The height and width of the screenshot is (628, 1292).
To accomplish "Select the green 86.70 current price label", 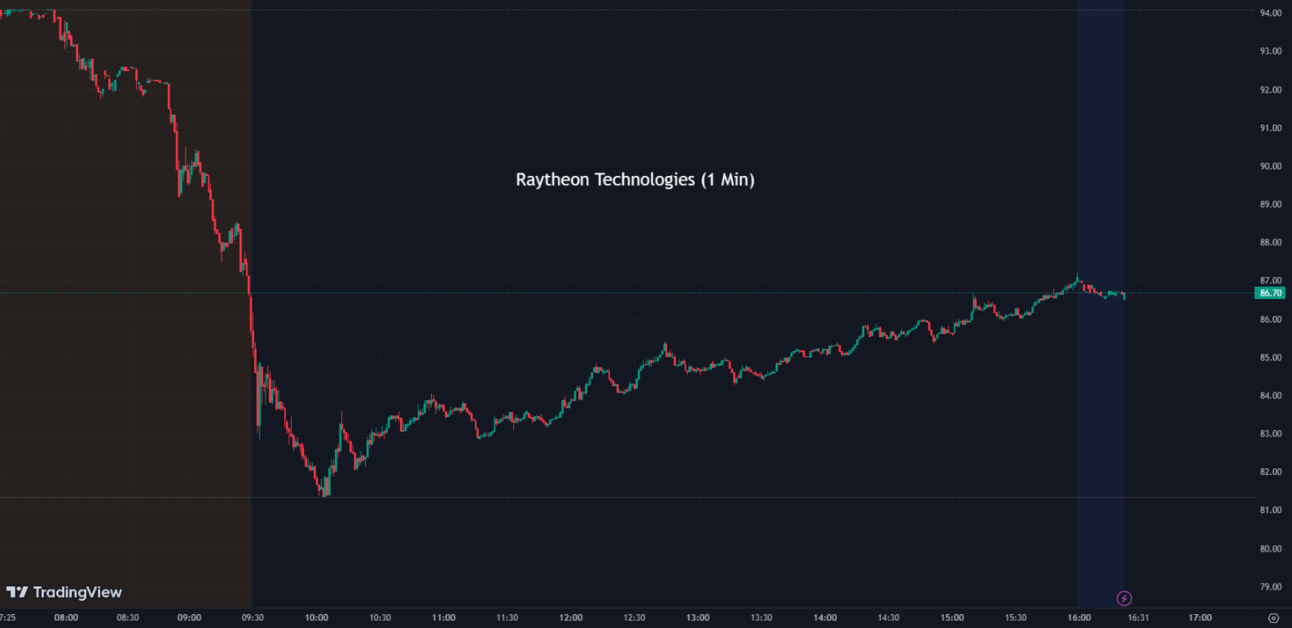I will tap(1270, 293).
